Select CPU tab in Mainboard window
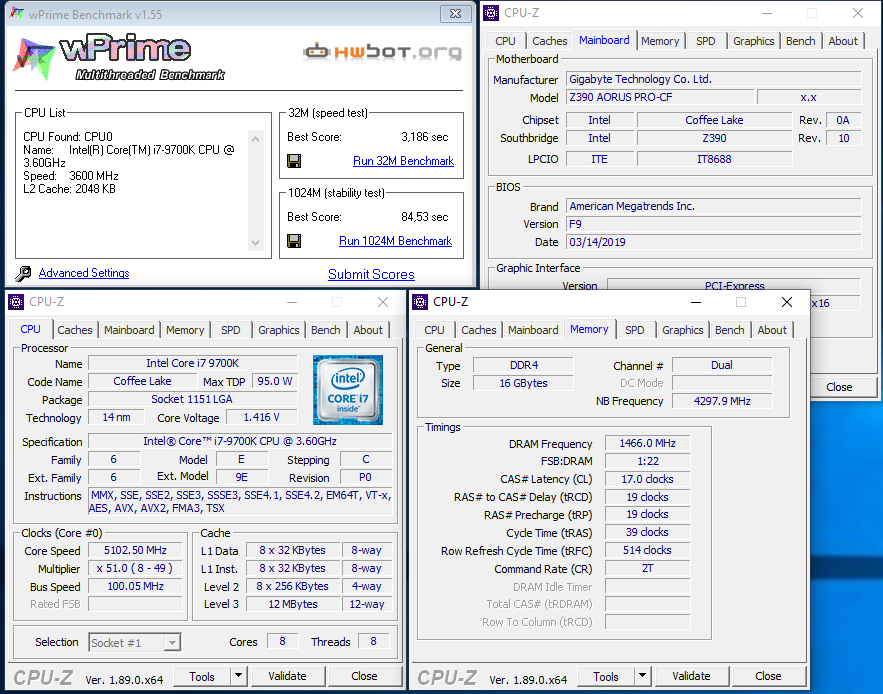This screenshot has height=694, width=883. pyautogui.click(x=506, y=41)
